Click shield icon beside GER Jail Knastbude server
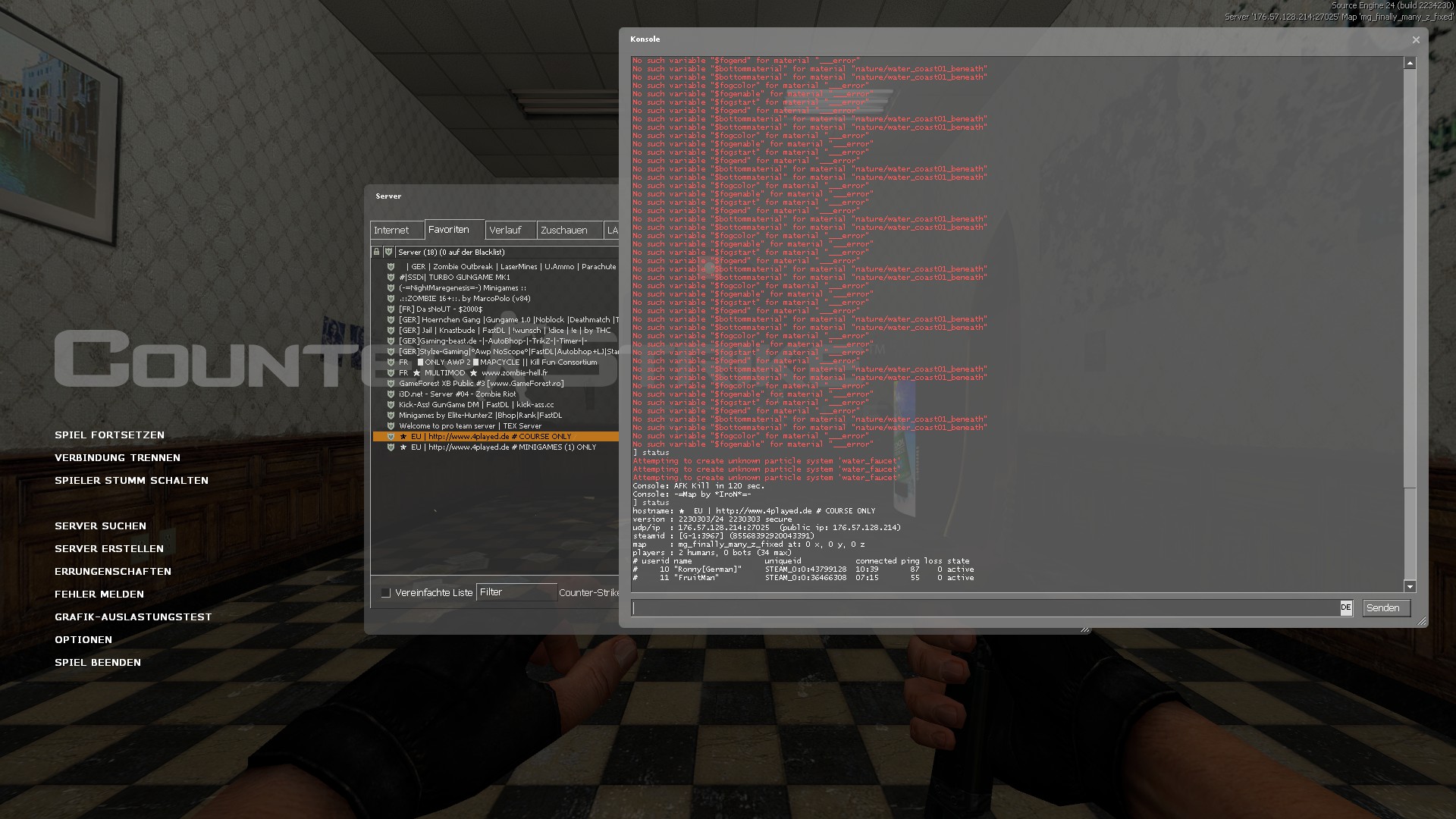Image resolution: width=1456 pixels, height=819 pixels. (391, 331)
